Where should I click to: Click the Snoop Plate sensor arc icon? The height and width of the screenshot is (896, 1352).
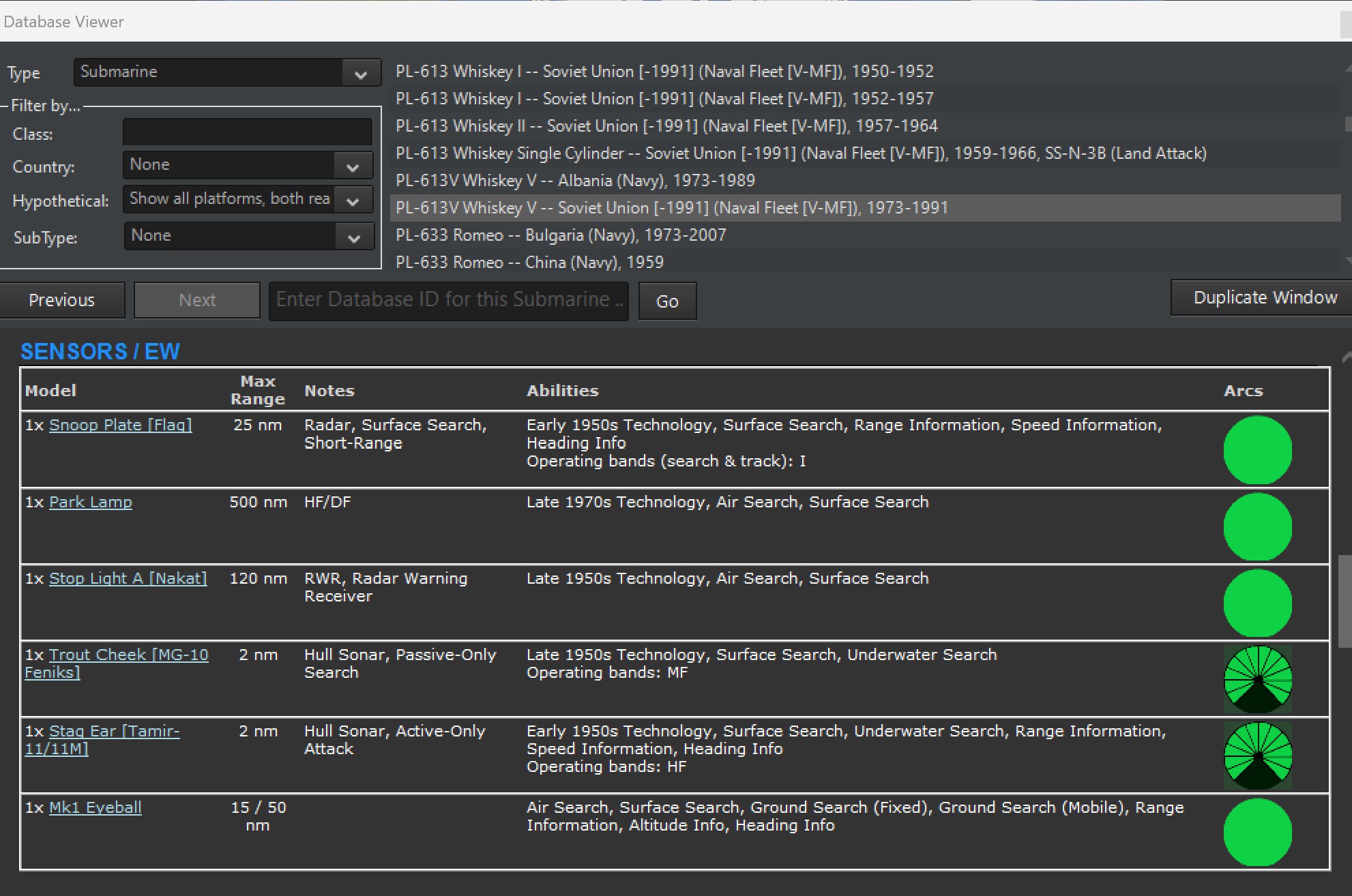click(x=1257, y=450)
